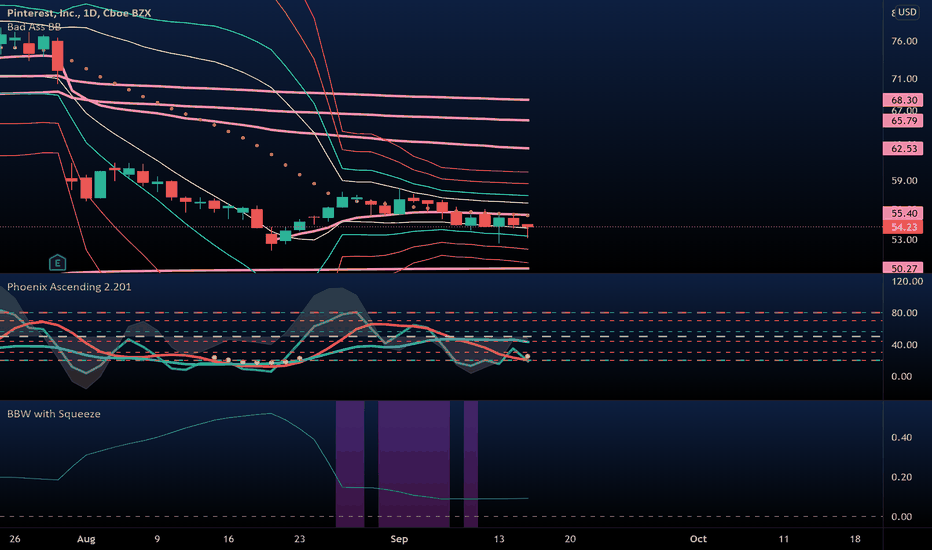Viewport: 932px width, 550px height.
Task: Select the Phoenix Ascending 2.201 indicator label
Action: pos(69,287)
